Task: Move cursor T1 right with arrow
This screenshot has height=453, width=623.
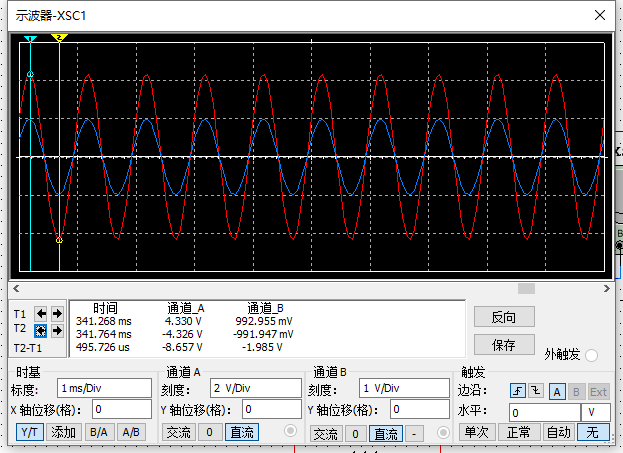Action: click(57, 314)
